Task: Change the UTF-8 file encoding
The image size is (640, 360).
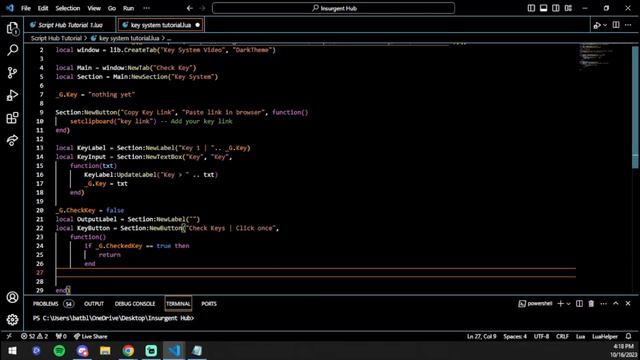Action: tap(542, 336)
